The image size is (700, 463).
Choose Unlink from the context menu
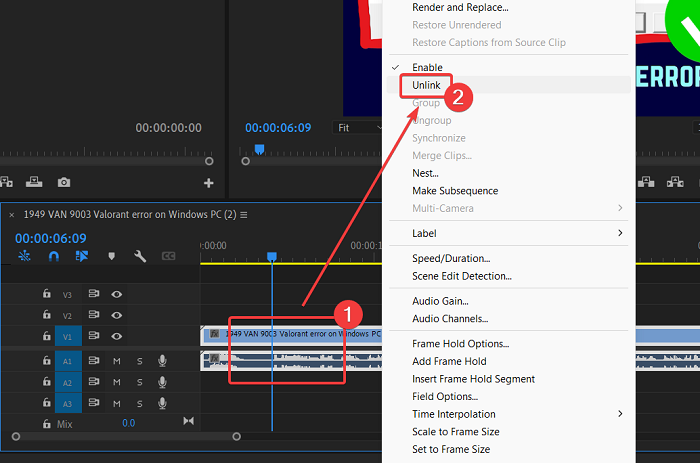tap(508, 85)
